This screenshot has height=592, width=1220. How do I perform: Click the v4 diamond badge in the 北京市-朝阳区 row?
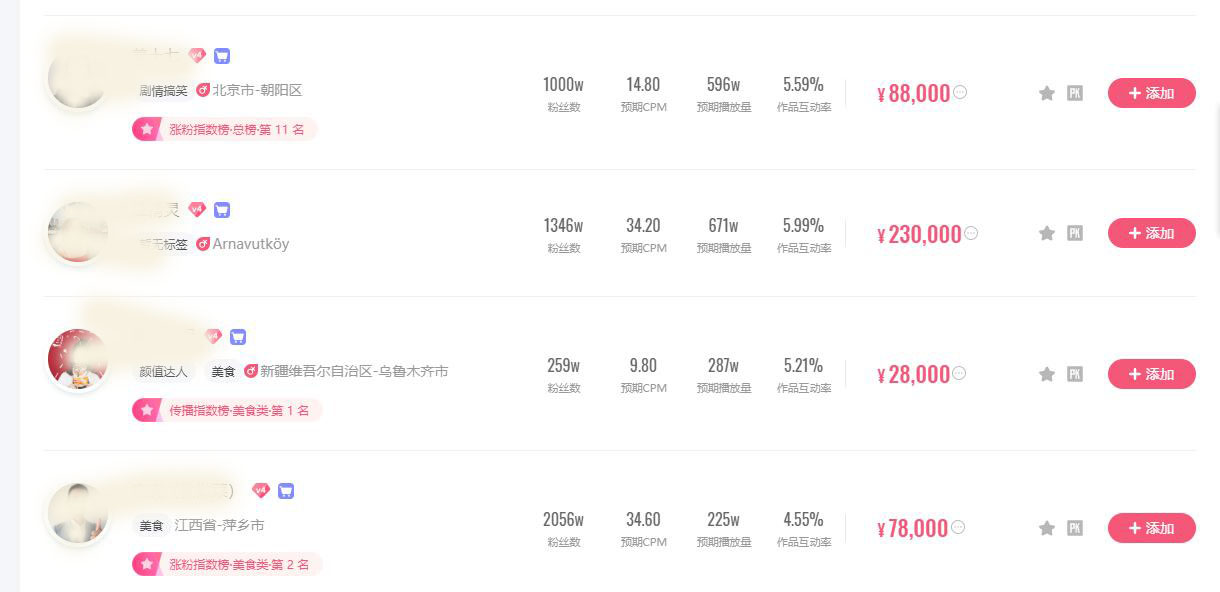tap(197, 56)
